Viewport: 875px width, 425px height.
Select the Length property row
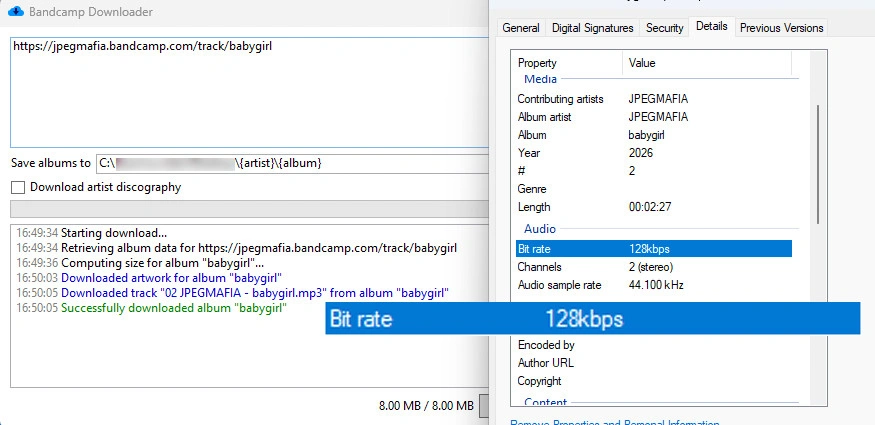[x=654, y=207]
